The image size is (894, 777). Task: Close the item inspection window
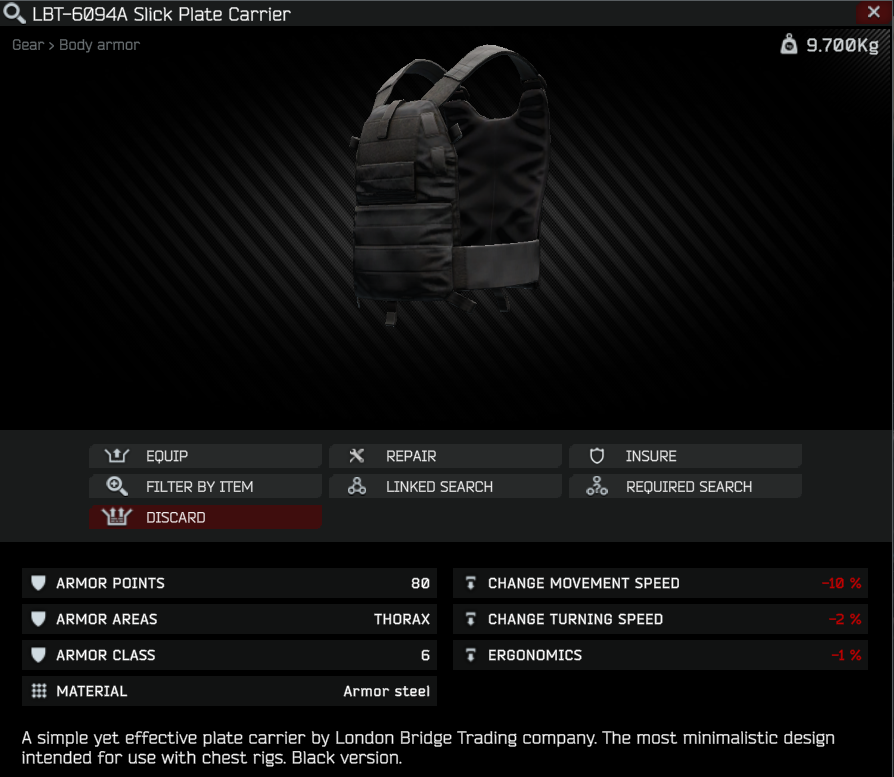point(873,12)
